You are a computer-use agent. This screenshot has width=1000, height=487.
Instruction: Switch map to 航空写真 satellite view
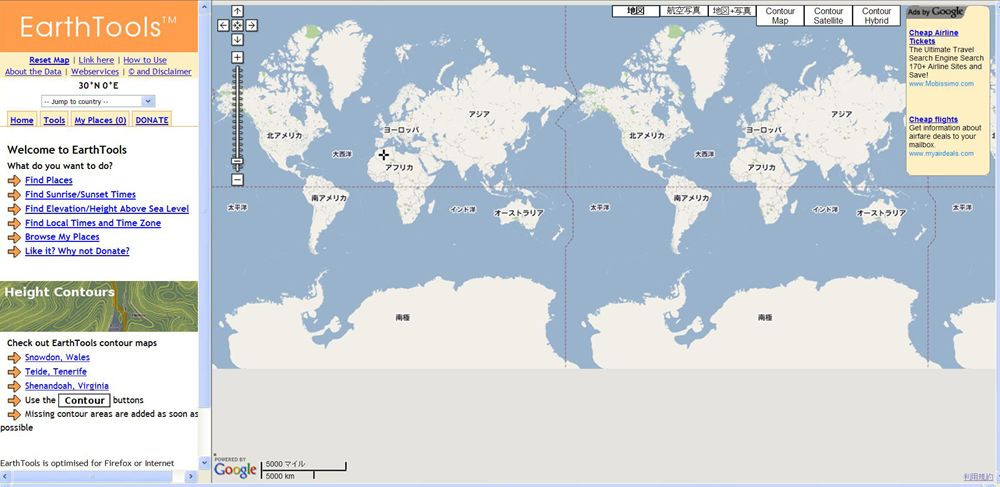[x=684, y=11]
